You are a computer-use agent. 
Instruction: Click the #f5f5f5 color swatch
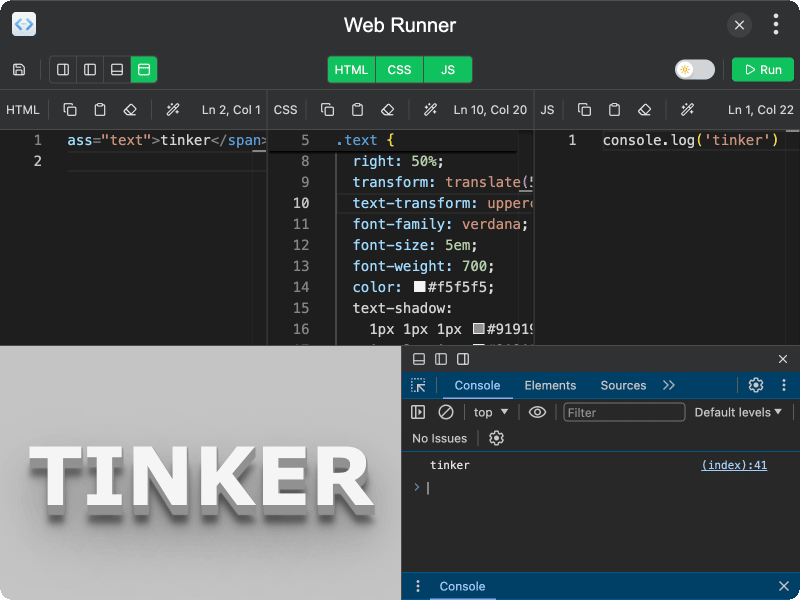coord(419,287)
